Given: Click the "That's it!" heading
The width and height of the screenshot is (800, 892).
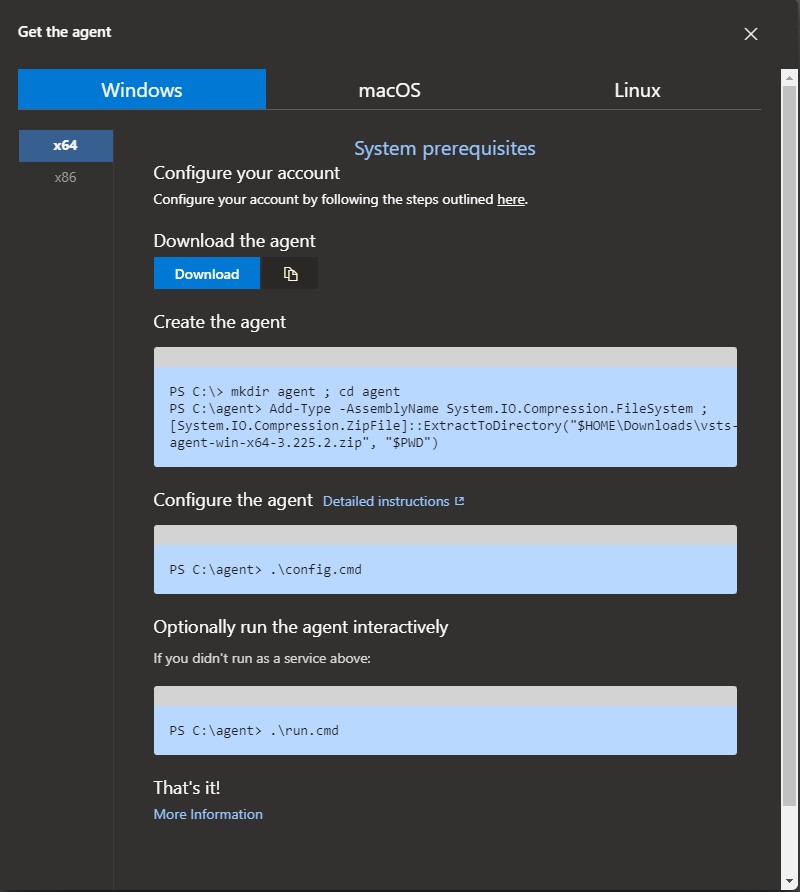Looking at the screenshot, I should click(187, 788).
